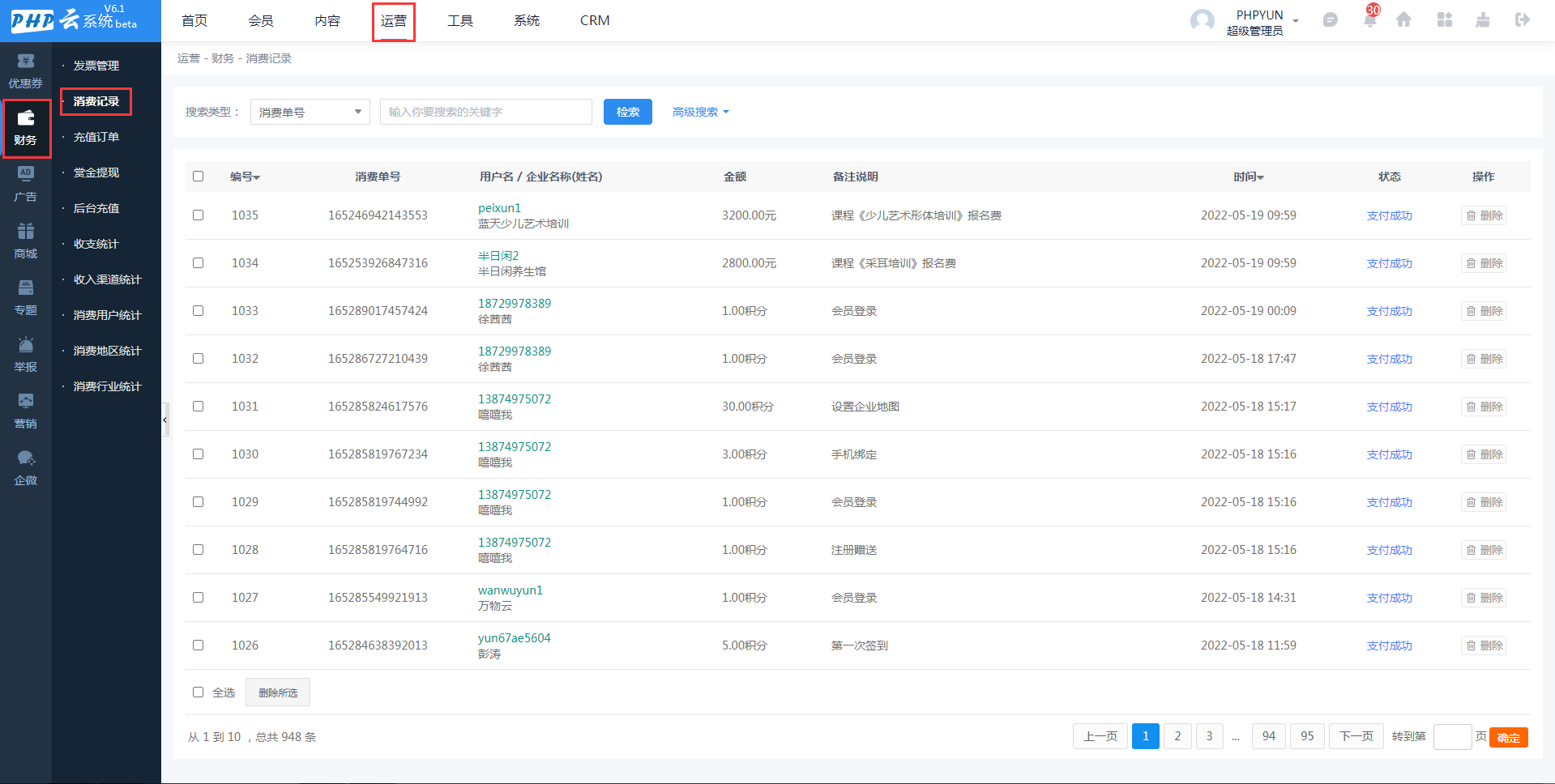Open 充值订单 in submenu
The image size is (1555, 784).
(96, 137)
